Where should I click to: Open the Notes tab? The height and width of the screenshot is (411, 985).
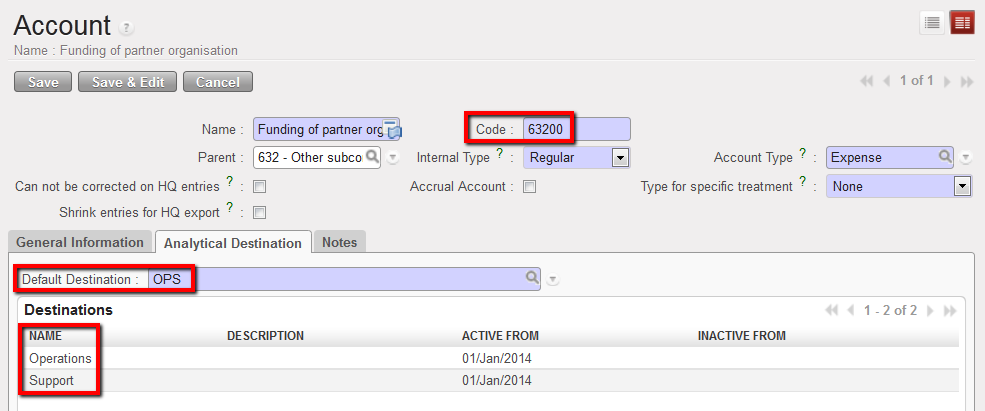coord(339,242)
